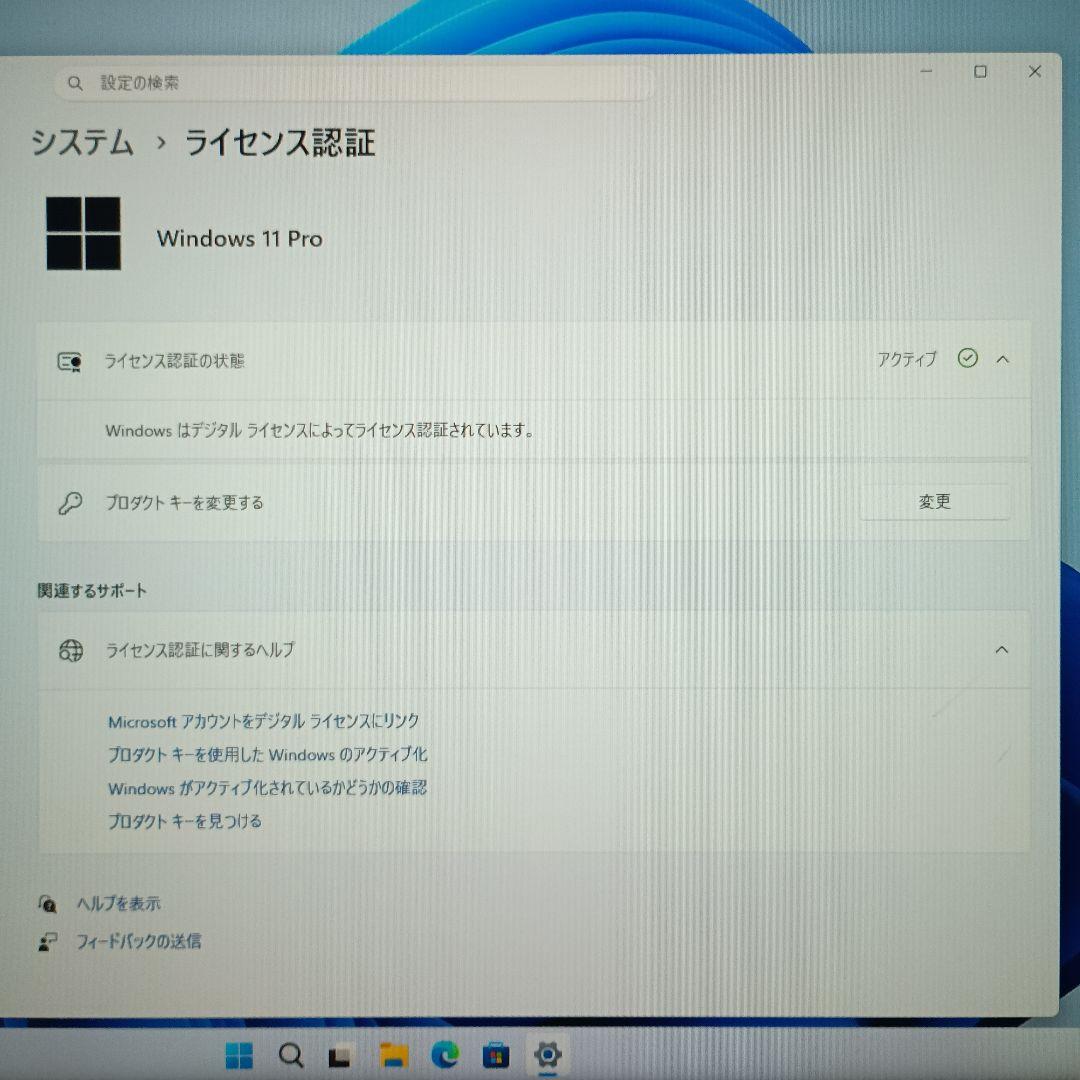Click the product key icon
The image size is (1080, 1080).
70,503
